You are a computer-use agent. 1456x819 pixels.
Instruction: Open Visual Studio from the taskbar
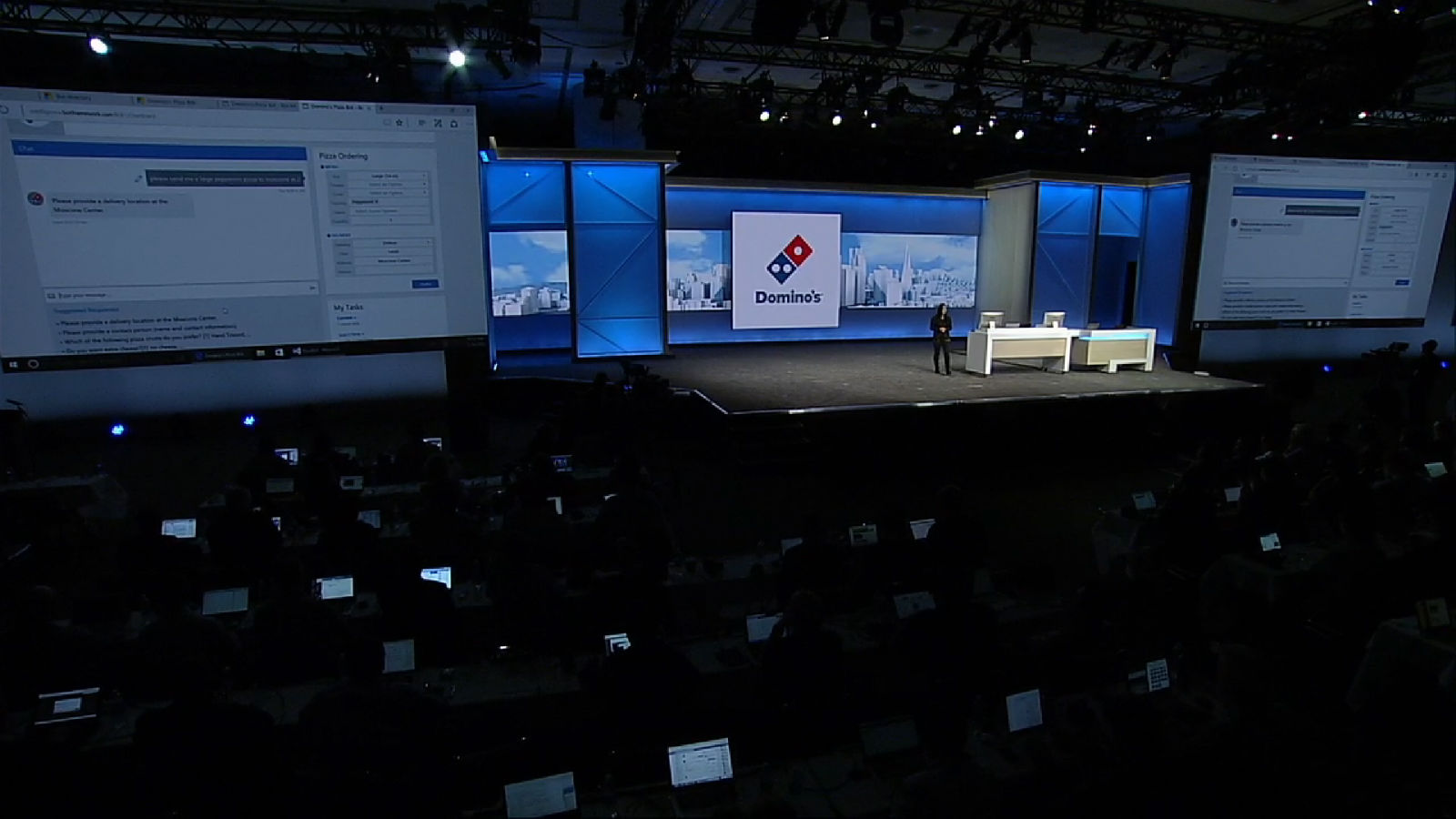pyautogui.click(x=297, y=351)
